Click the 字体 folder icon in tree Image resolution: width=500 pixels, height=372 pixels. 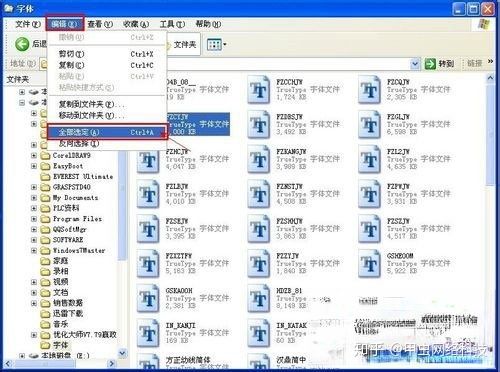click(45, 345)
